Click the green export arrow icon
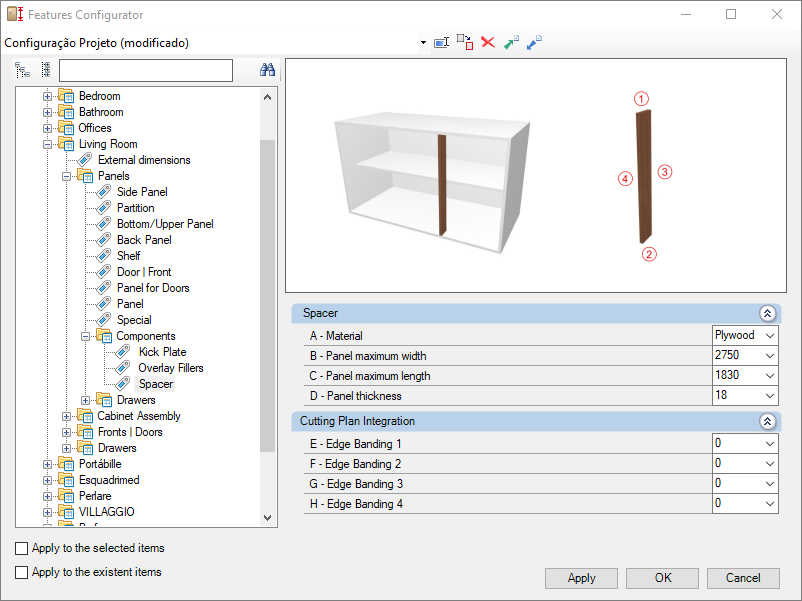 click(x=511, y=43)
